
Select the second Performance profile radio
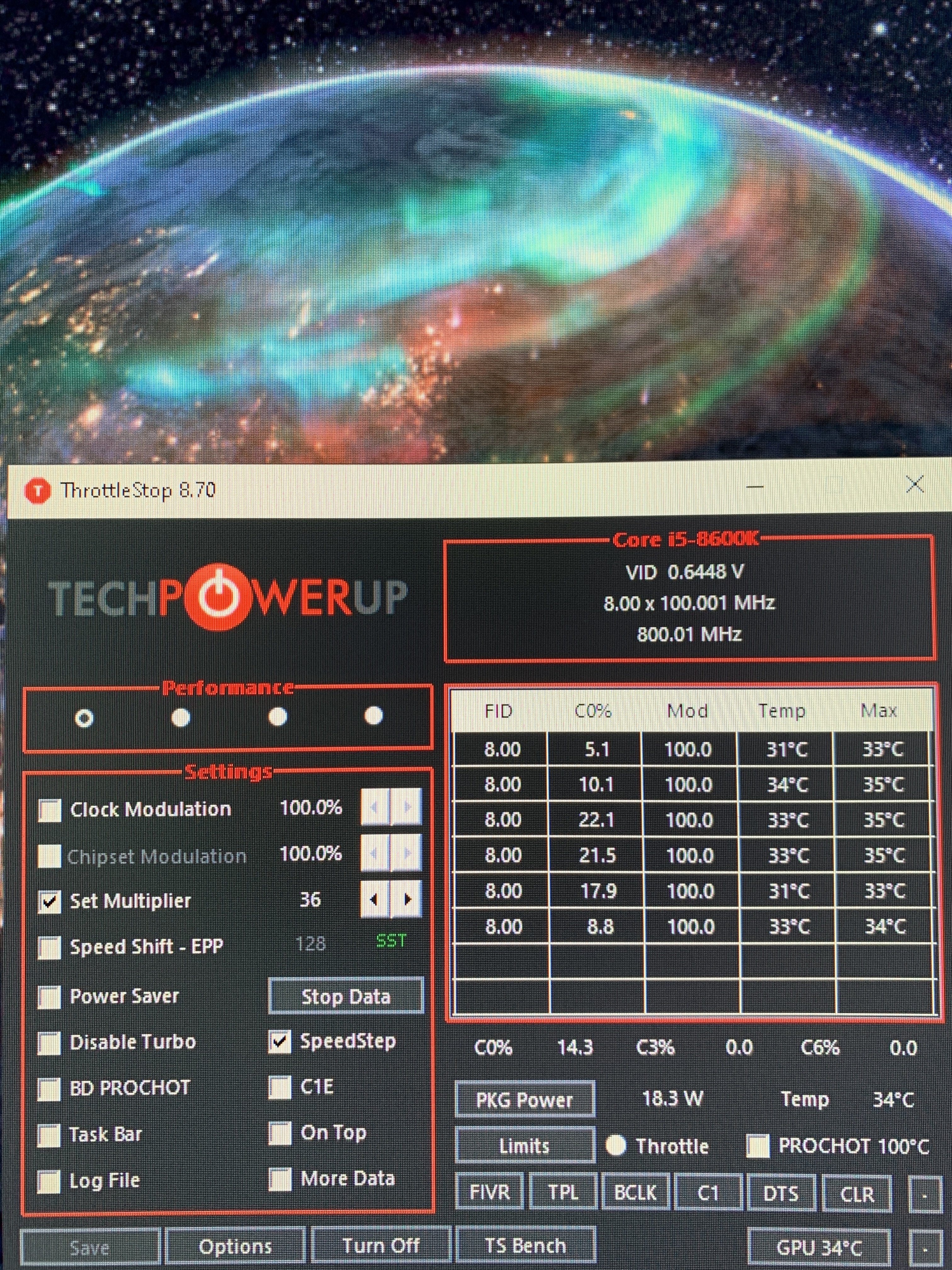181,717
